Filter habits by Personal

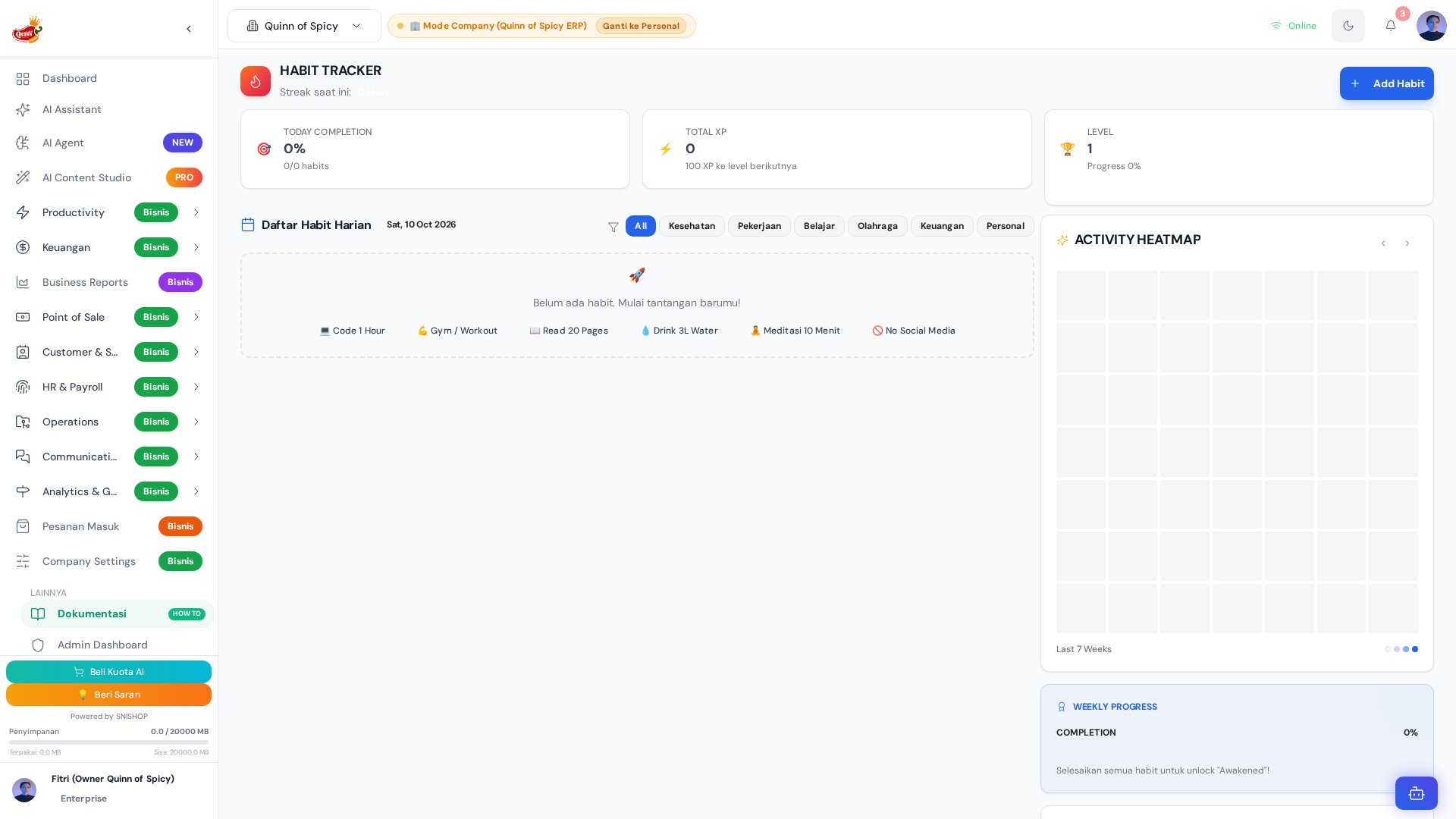[1005, 226]
